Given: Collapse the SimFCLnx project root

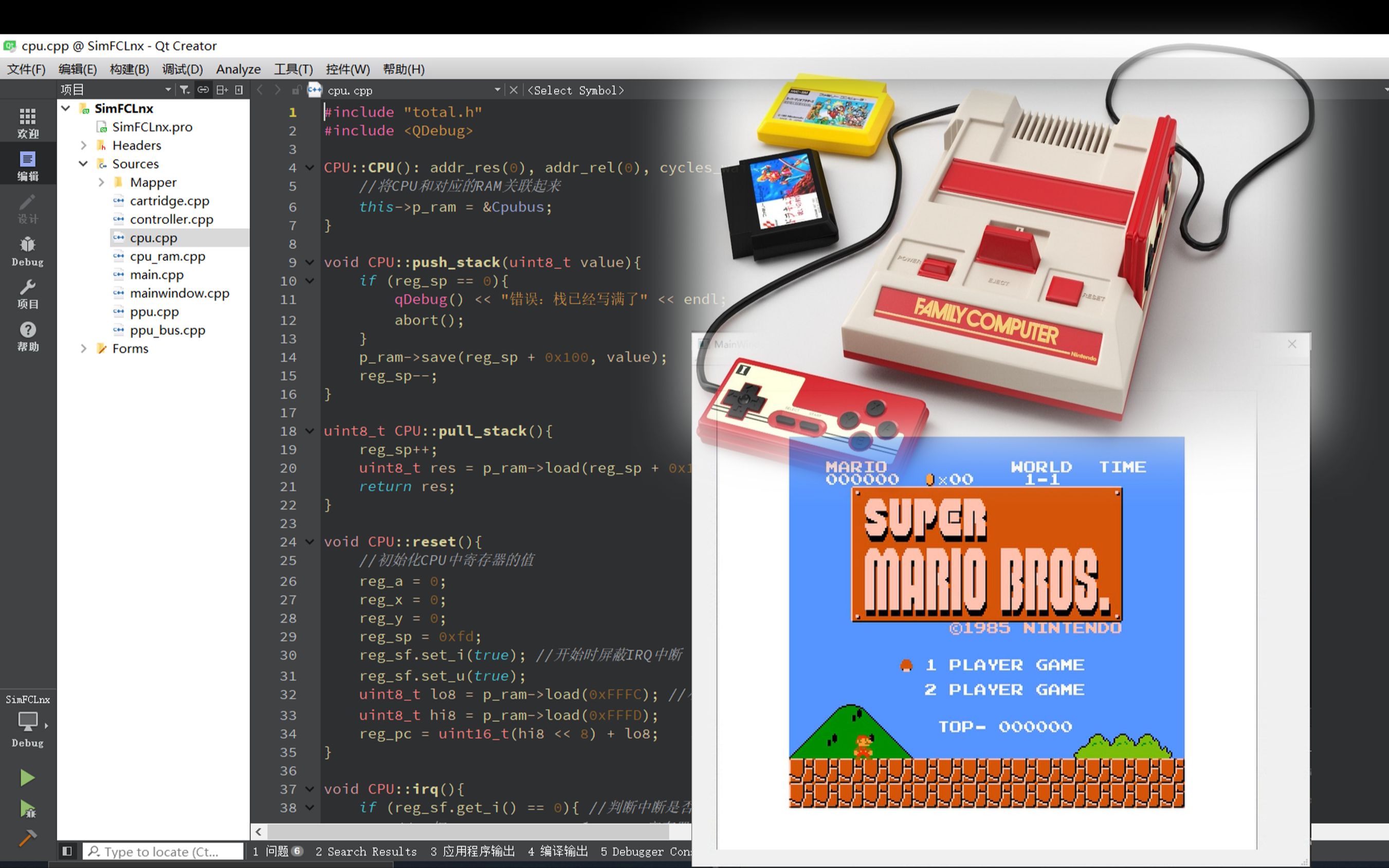Looking at the screenshot, I should pyautogui.click(x=65, y=108).
